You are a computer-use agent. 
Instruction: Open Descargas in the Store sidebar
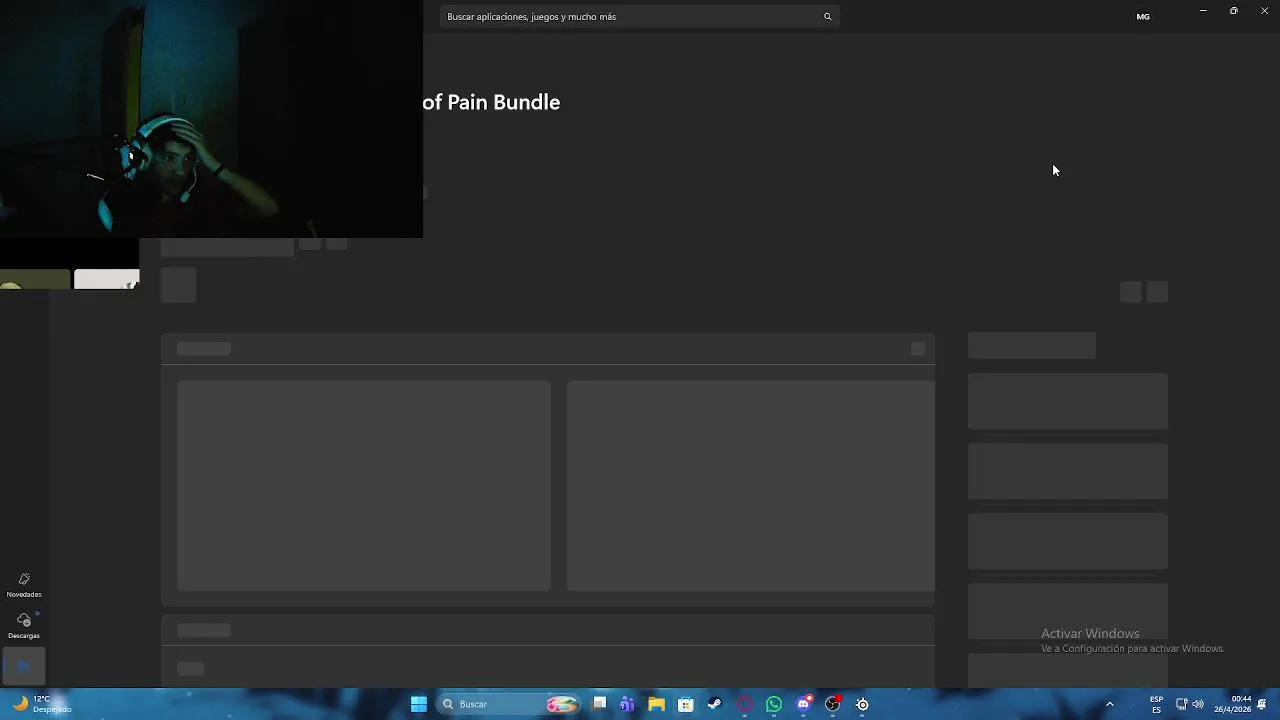[x=24, y=626]
